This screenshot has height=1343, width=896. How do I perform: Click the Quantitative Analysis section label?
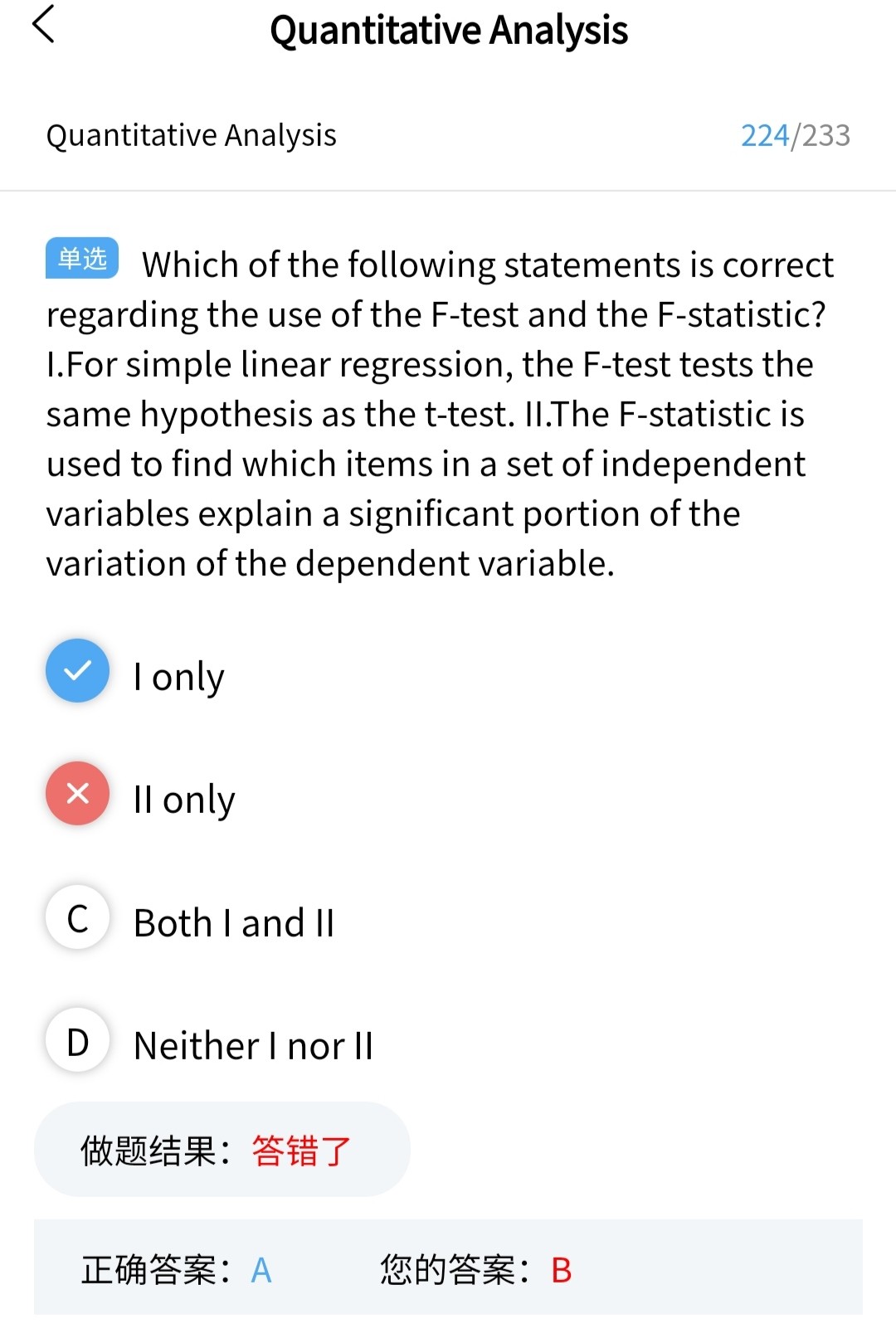point(192,135)
